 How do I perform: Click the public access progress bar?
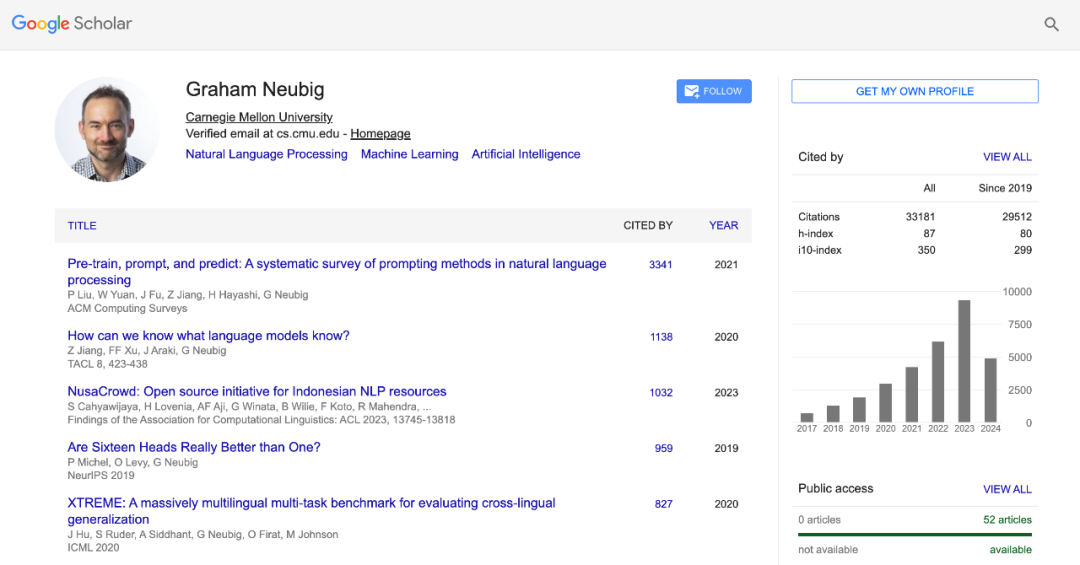914,535
